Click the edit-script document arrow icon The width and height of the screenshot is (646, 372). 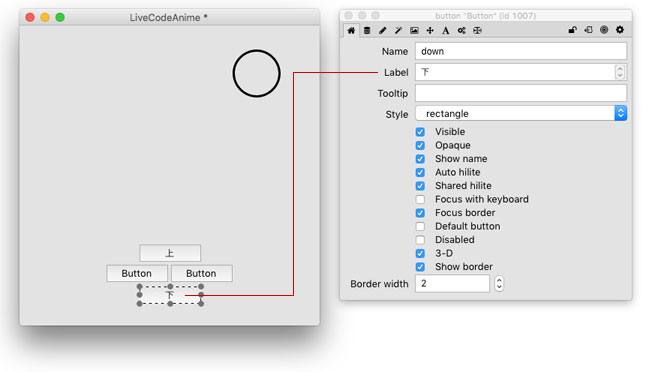pos(588,30)
